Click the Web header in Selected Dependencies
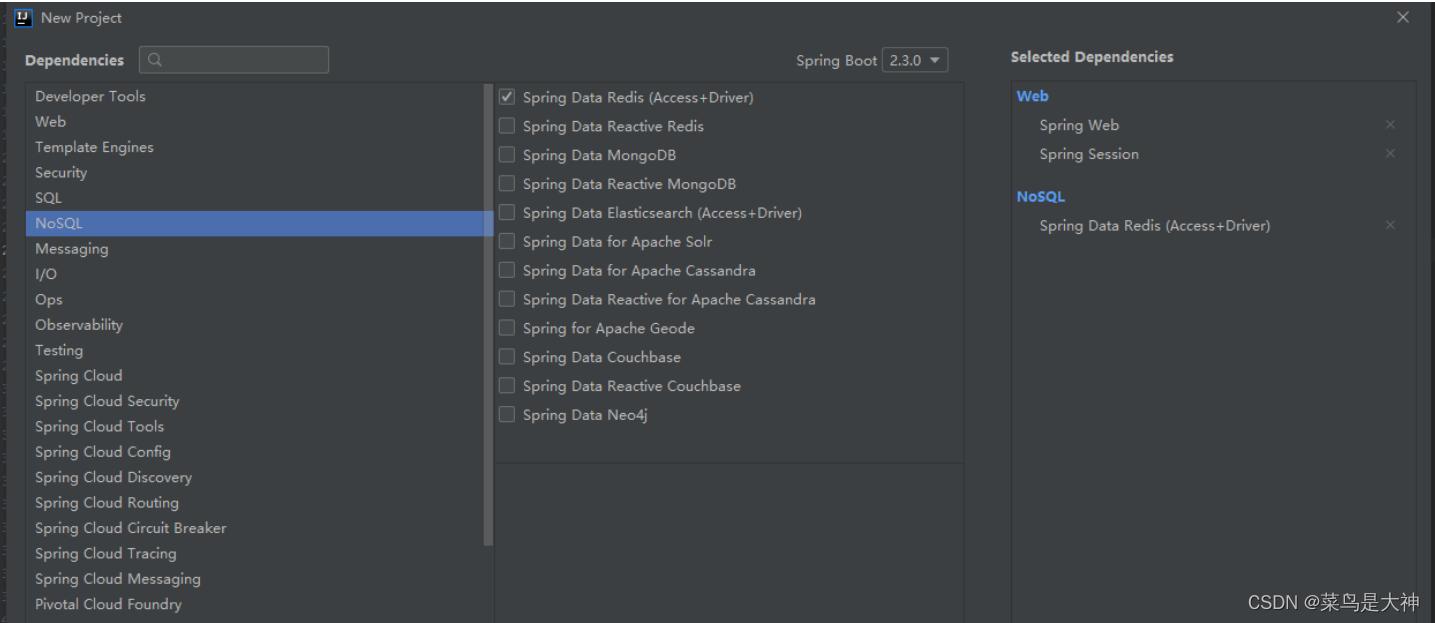The width and height of the screenshot is (1435, 623). (x=1032, y=95)
